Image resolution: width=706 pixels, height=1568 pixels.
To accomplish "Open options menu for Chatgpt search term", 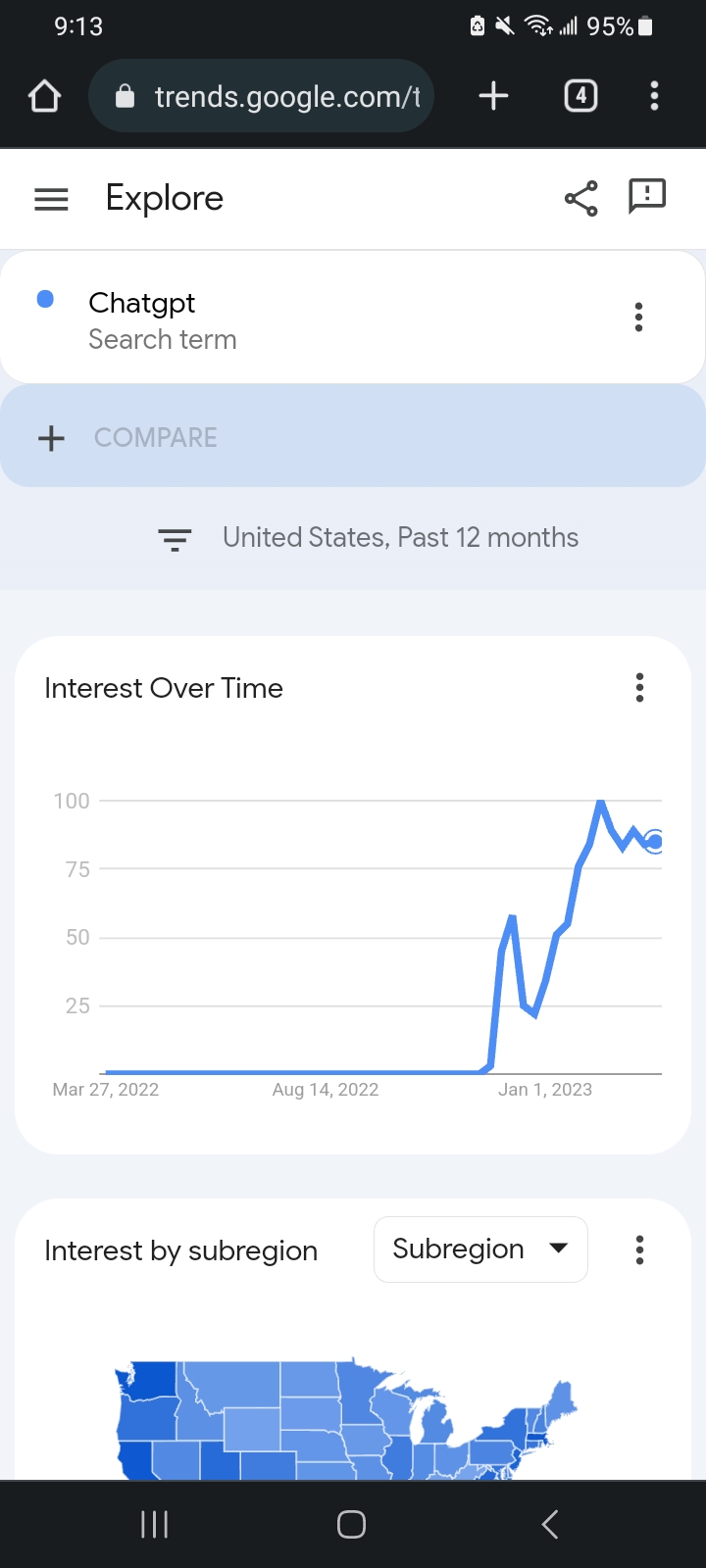I will click(x=638, y=318).
